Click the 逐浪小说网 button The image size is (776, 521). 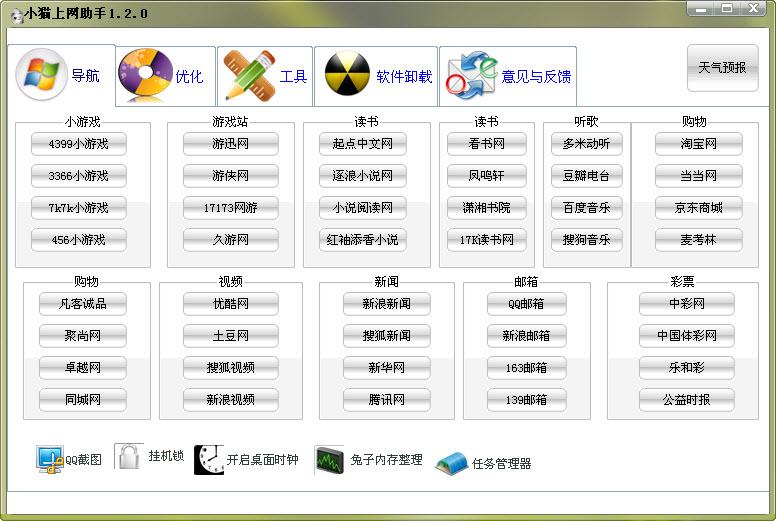[x=363, y=176]
